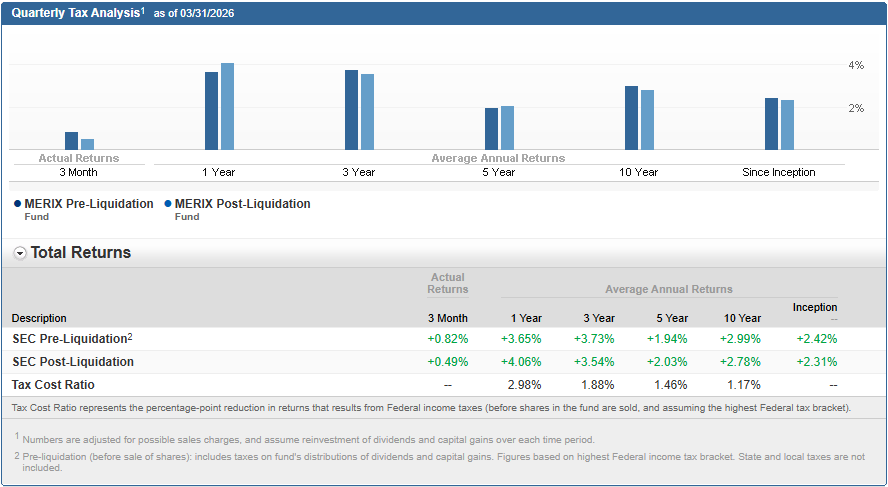Collapse the Total Returns section arrow
Screen dimensions: 888x487
click(x=20, y=253)
